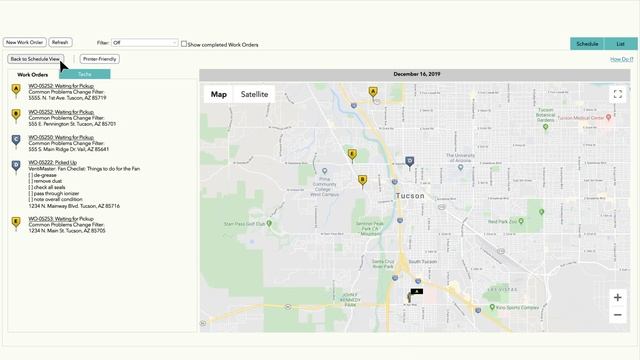Open the Filter dropdown set to Off
640x360 pixels.
point(144,42)
